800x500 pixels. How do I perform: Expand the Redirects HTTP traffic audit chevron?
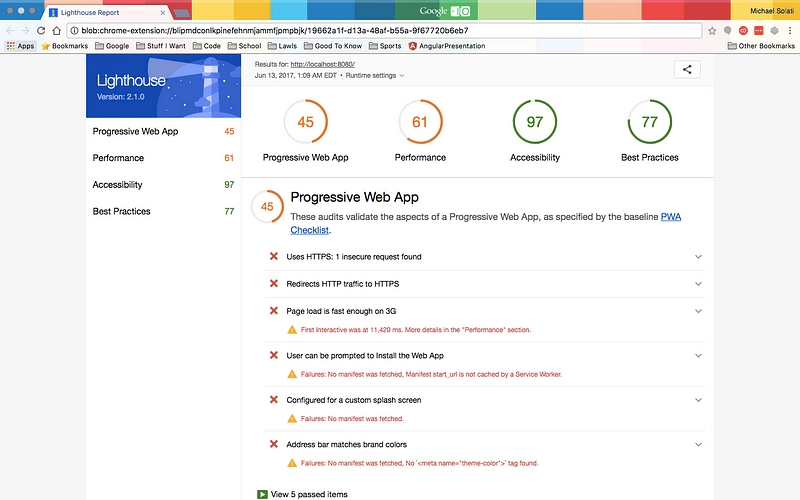click(x=698, y=284)
